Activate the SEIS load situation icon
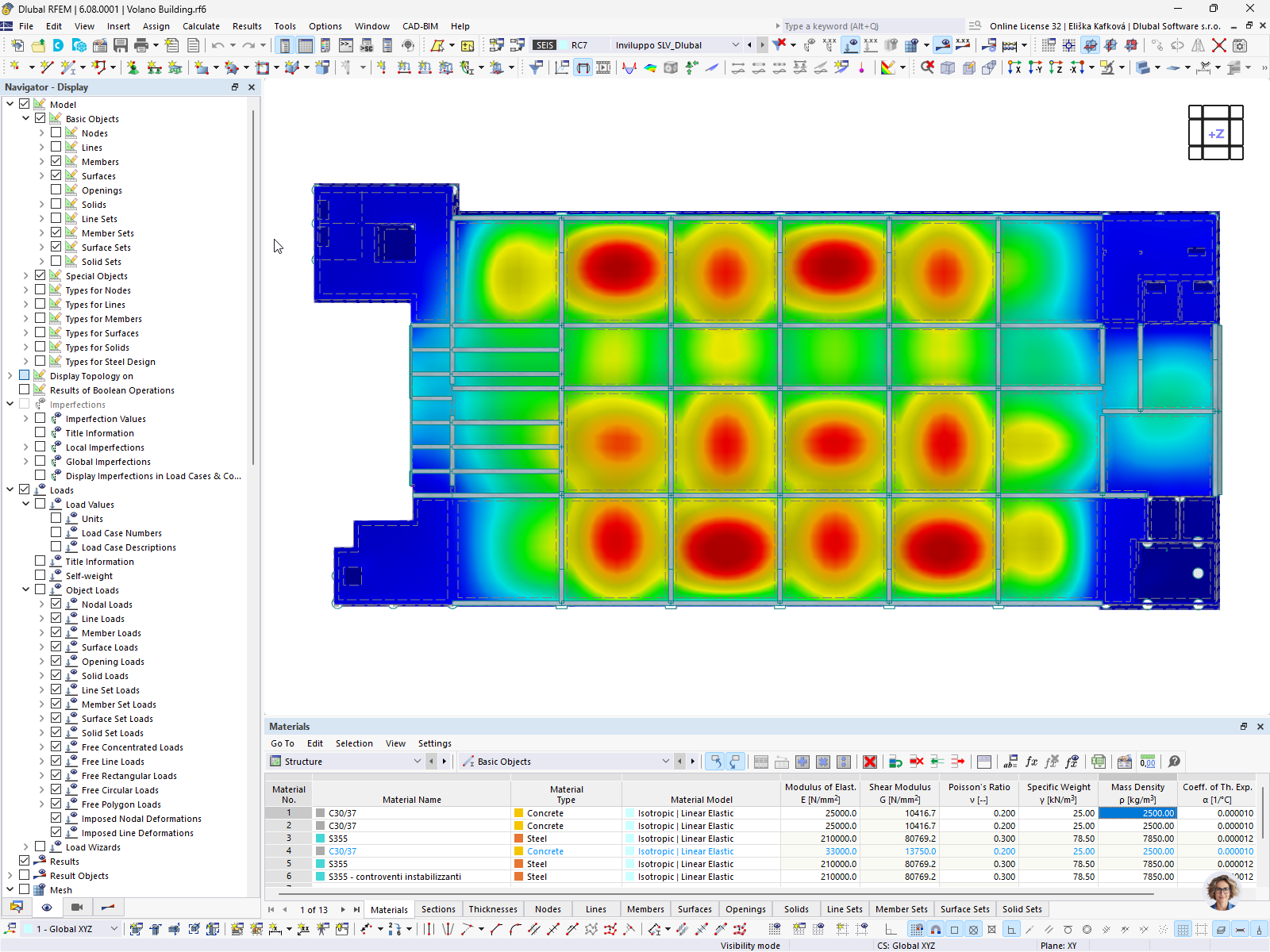Image resolution: width=1270 pixels, height=952 pixels. click(545, 45)
